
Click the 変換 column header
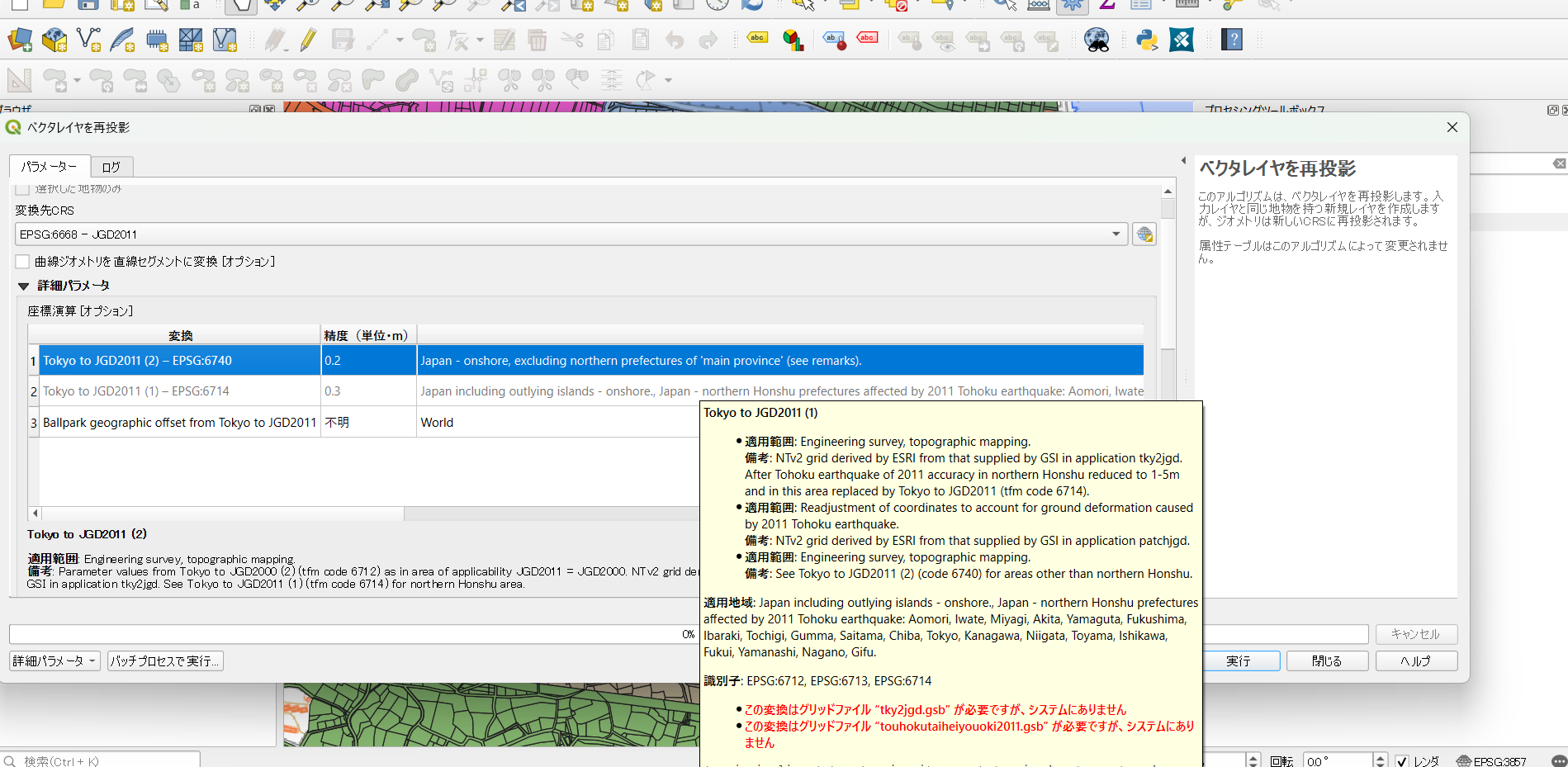click(180, 335)
